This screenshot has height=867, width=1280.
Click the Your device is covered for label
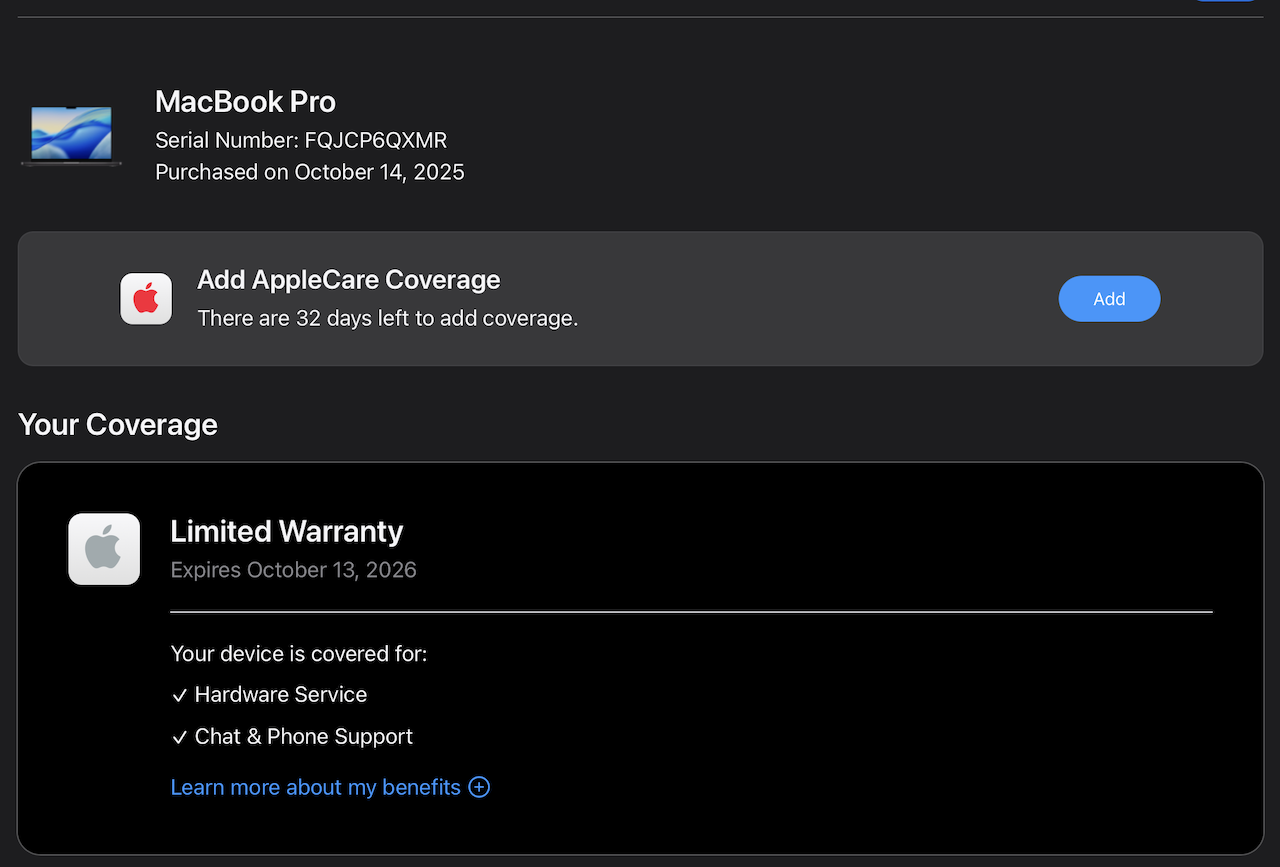point(298,654)
